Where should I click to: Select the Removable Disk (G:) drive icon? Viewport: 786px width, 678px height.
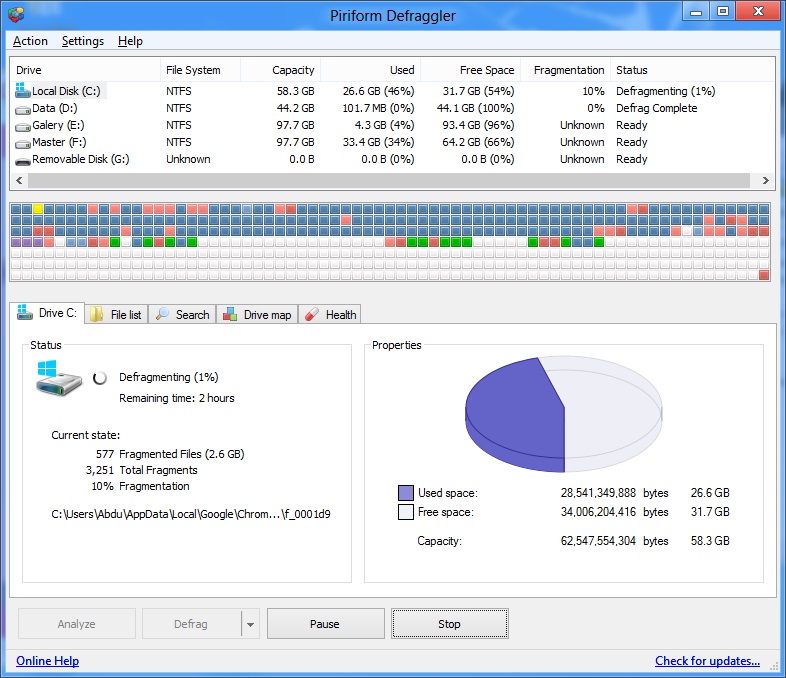pyautogui.click(x=23, y=161)
